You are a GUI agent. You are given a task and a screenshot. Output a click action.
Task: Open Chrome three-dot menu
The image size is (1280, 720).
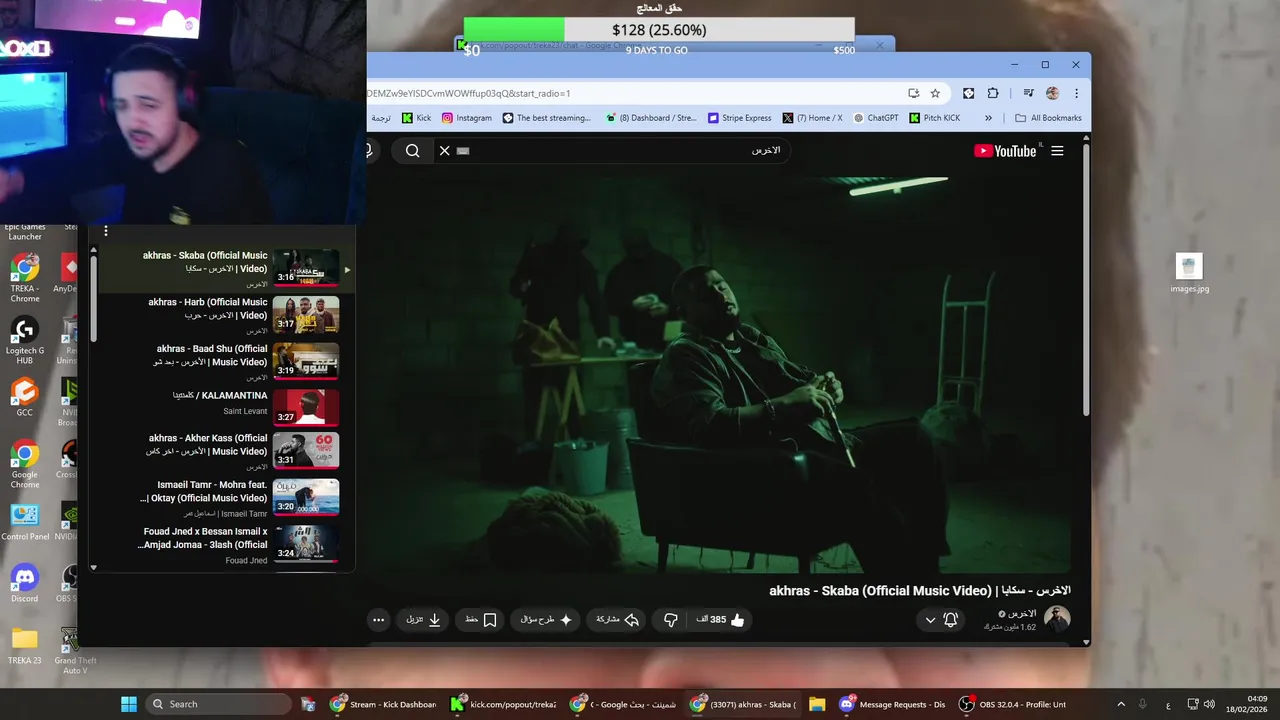[x=1076, y=93]
